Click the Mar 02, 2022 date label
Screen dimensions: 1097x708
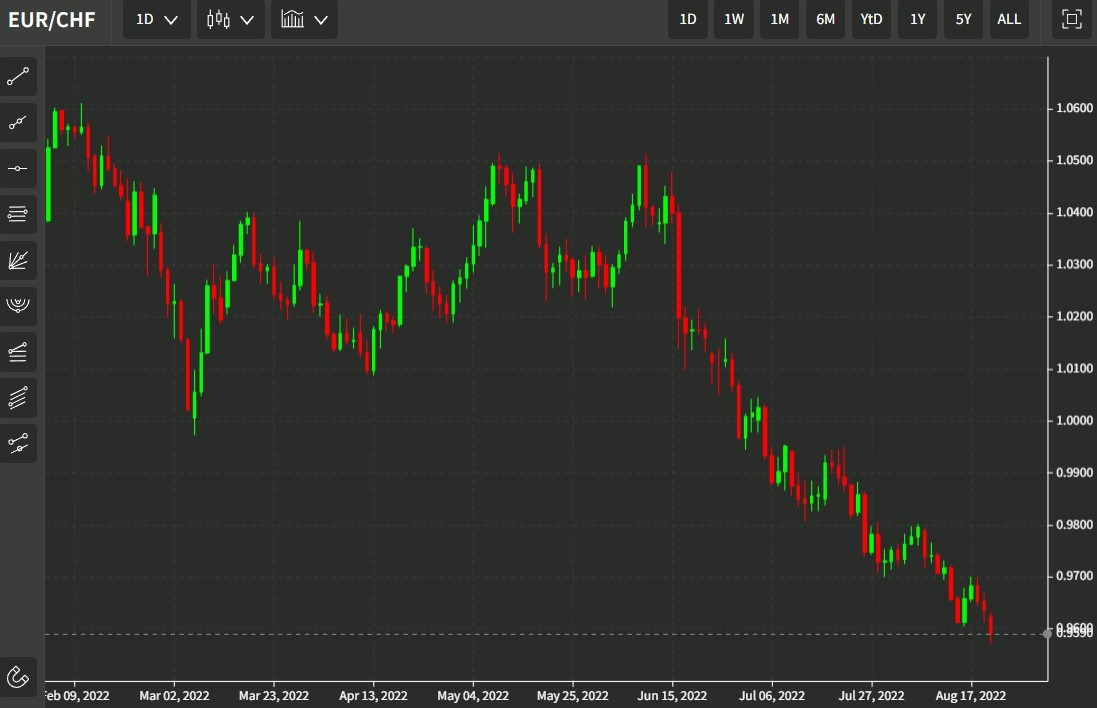pyautogui.click(x=174, y=695)
